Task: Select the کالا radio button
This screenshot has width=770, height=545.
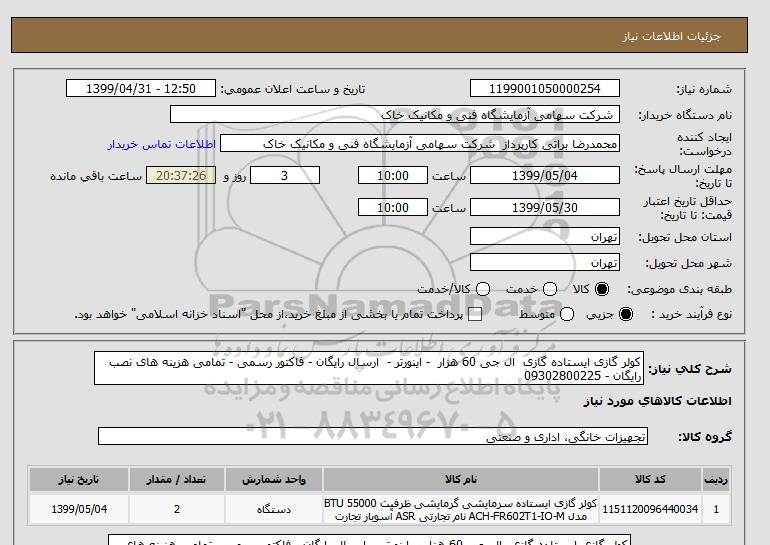Action: (x=602, y=289)
